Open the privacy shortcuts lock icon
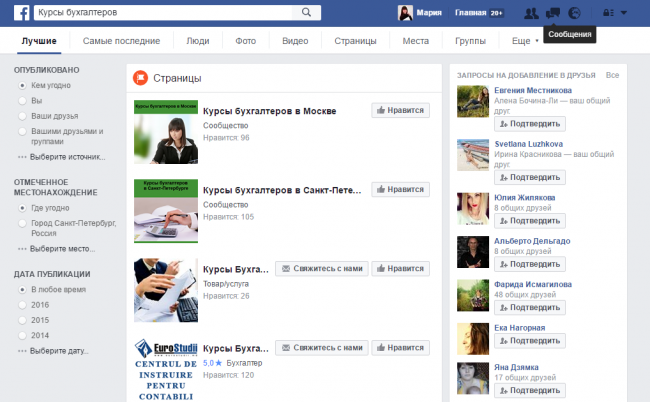Screen dimensions: 650x402 point(608,13)
